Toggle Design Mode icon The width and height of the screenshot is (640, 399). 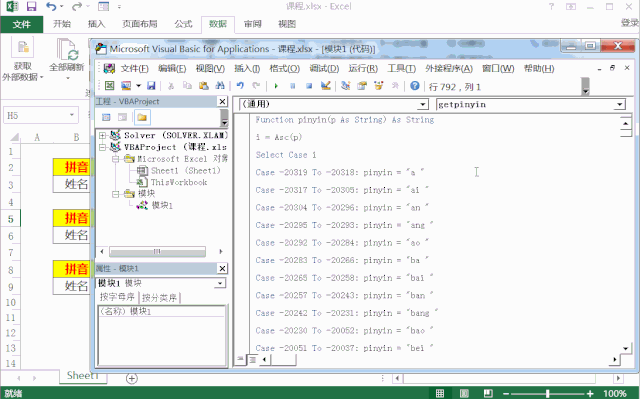tap(325, 86)
